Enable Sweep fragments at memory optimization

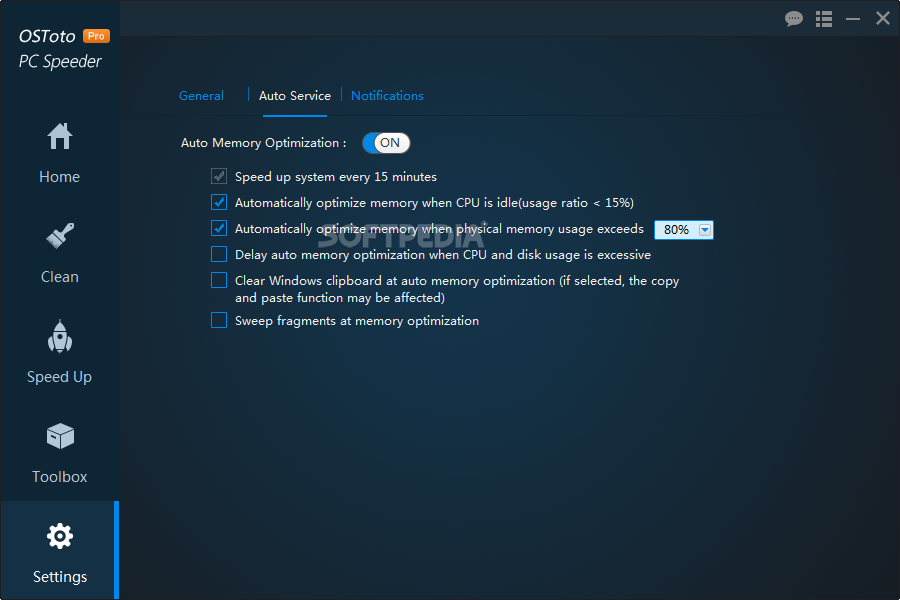pyautogui.click(x=219, y=320)
